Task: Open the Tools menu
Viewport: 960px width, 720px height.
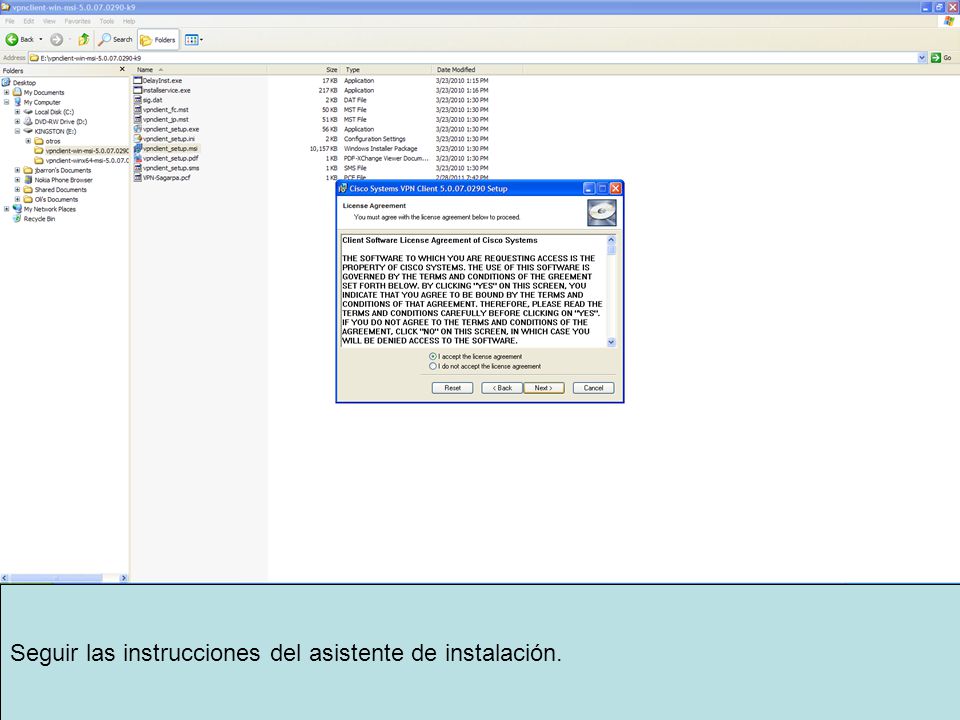Action: click(107, 21)
